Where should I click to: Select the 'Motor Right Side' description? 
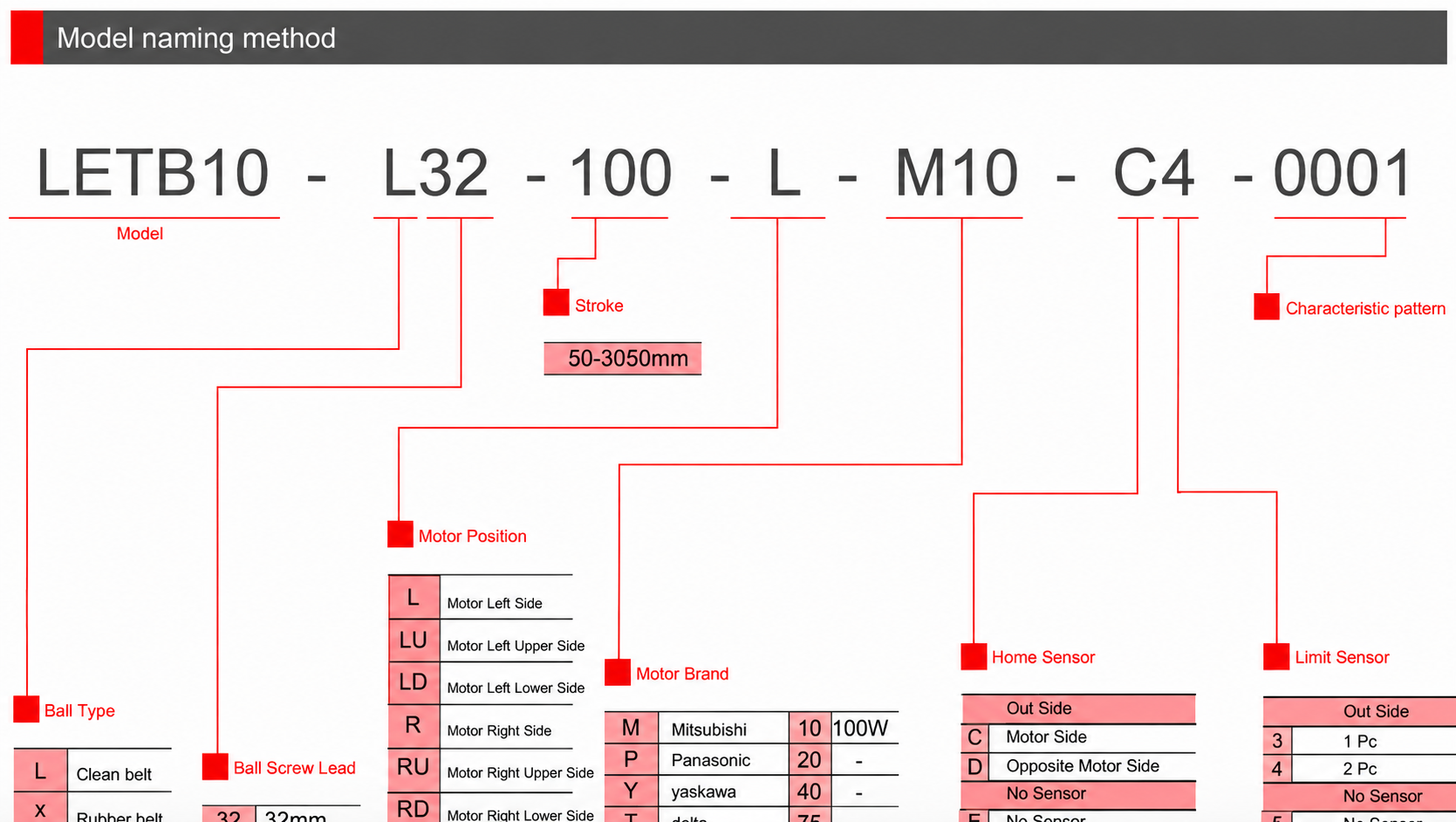pos(499,731)
